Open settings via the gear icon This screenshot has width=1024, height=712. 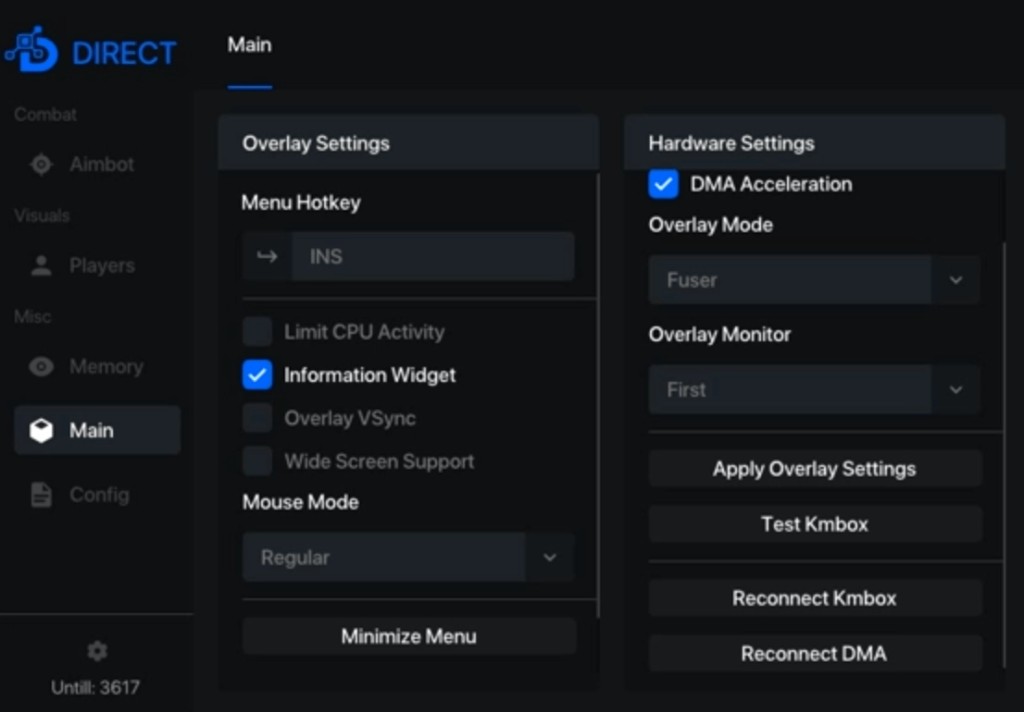tap(96, 652)
